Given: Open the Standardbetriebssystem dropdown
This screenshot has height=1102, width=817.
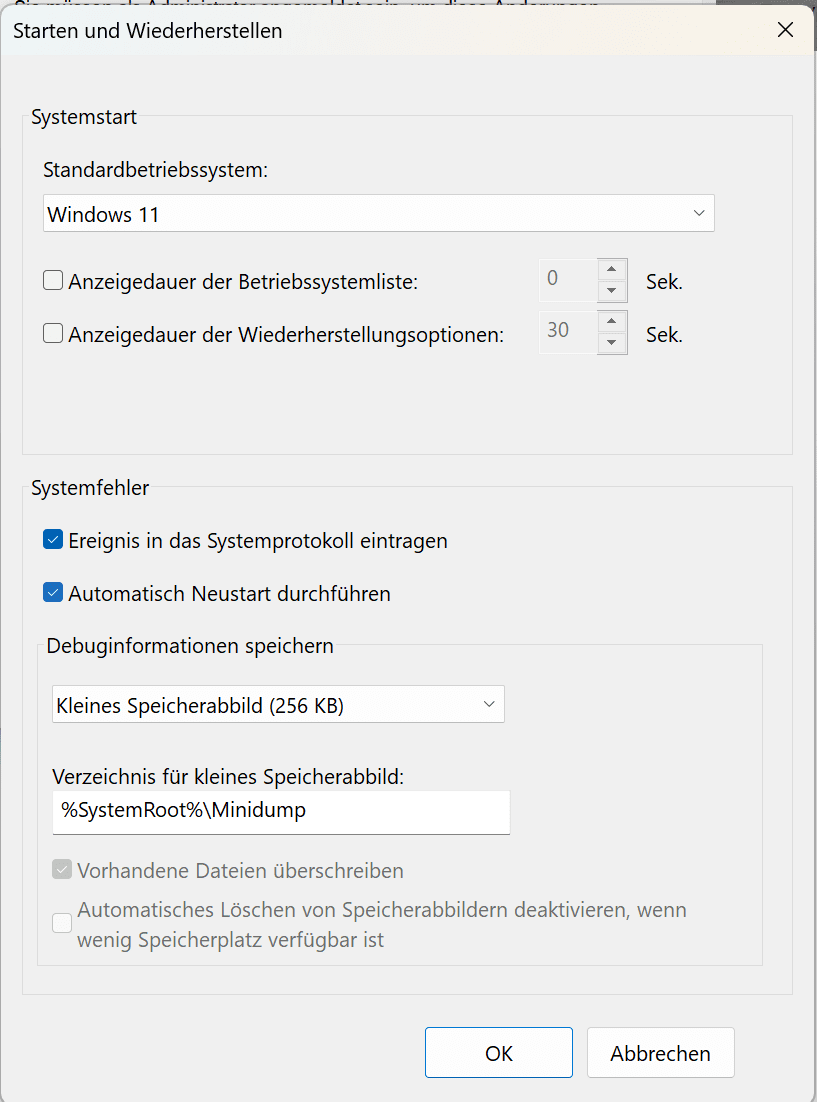Looking at the screenshot, I should [378, 214].
